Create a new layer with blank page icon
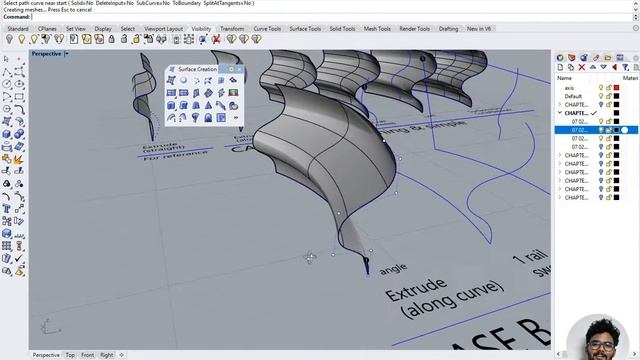 pos(560,67)
